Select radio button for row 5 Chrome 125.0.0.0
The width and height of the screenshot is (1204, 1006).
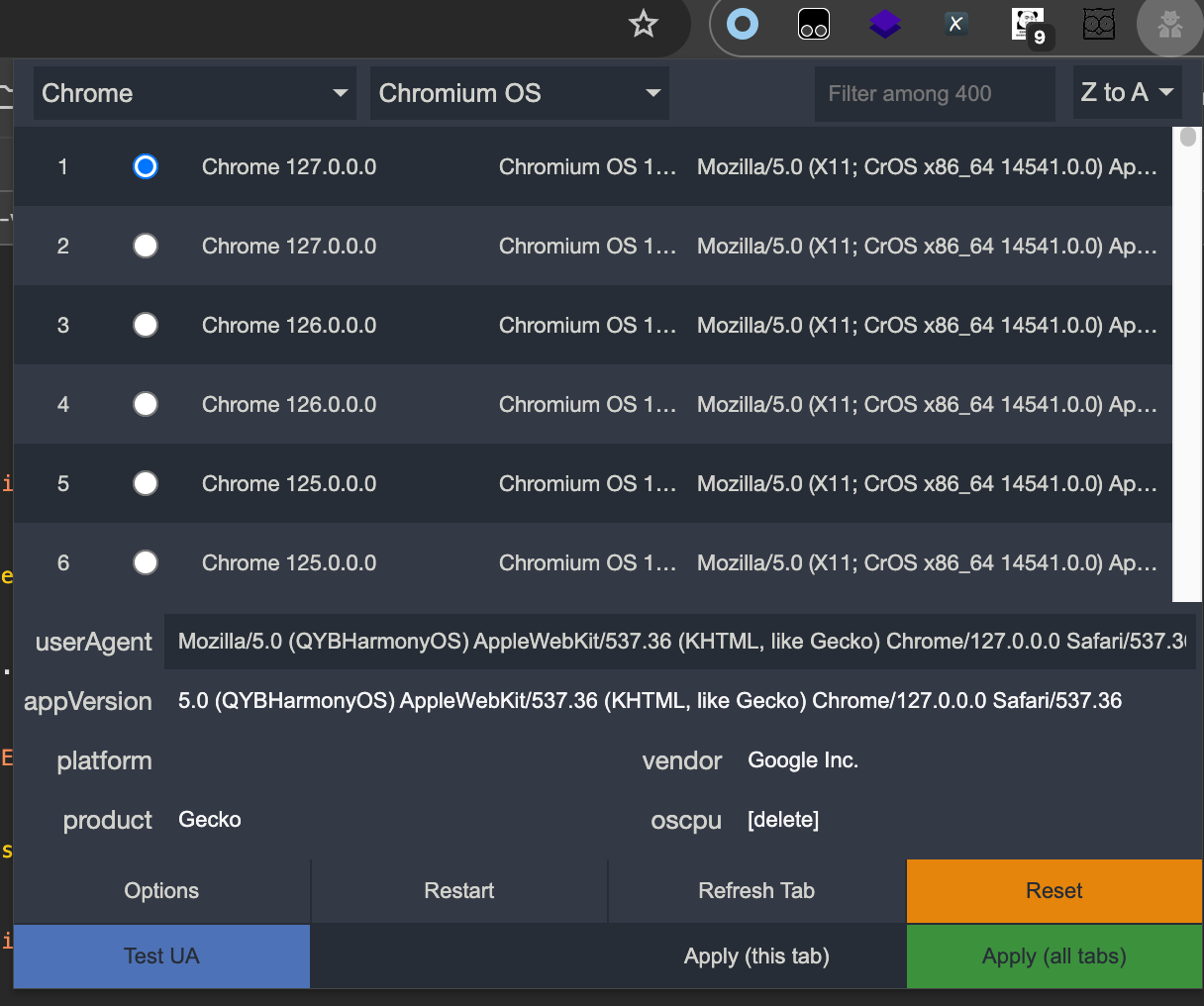[x=146, y=483]
